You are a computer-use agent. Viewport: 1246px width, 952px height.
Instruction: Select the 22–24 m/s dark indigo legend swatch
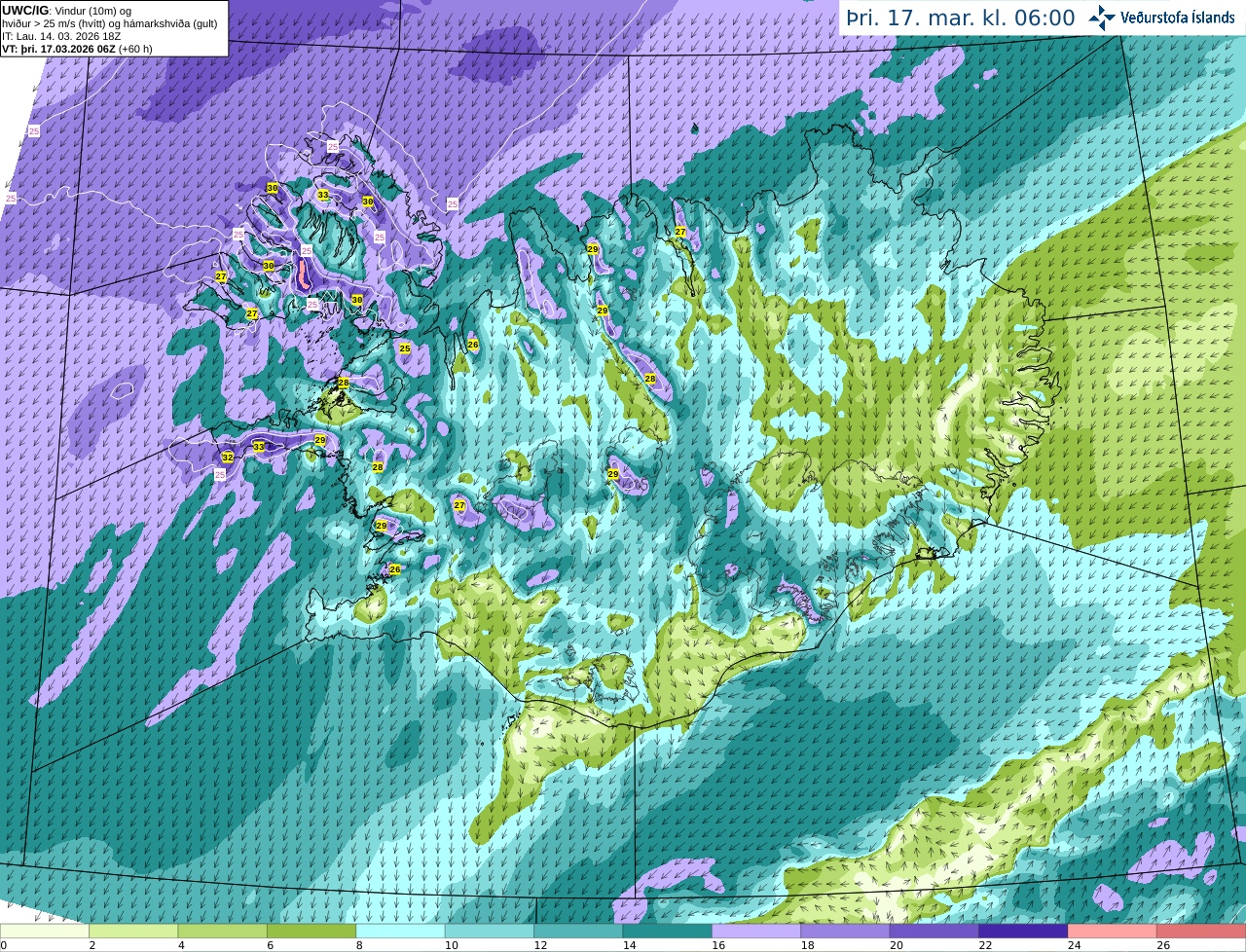1023,931
